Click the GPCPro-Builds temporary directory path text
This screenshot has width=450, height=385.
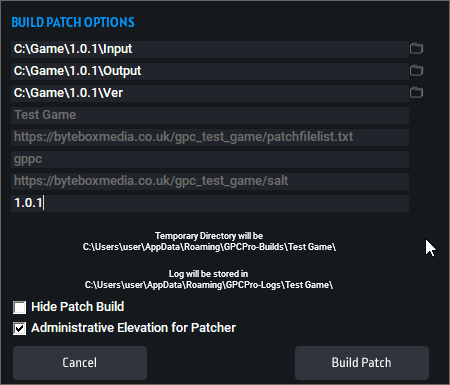tap(209, 247)
